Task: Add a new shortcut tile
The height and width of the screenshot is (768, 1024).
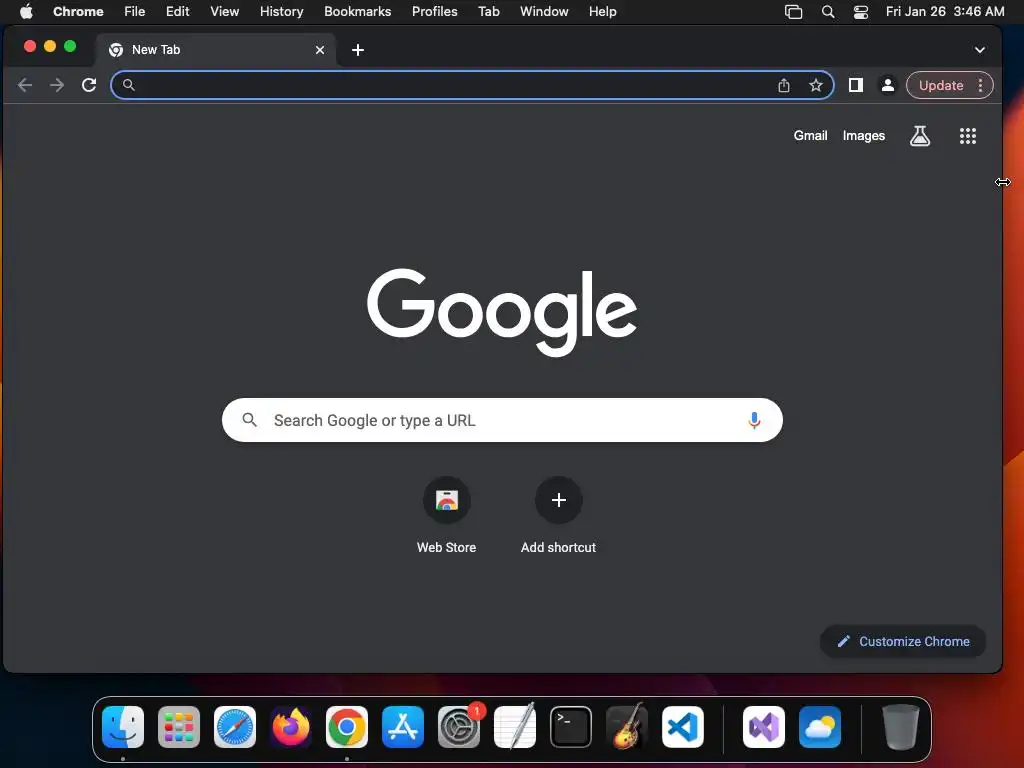Action: coord(558,515)
